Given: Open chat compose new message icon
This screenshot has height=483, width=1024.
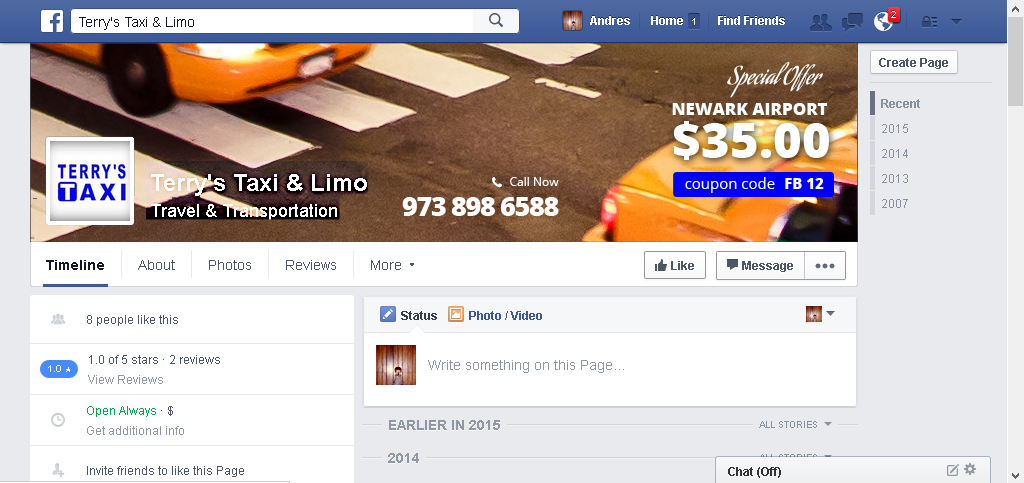Looking at the screenshot, I should point(952,470).
